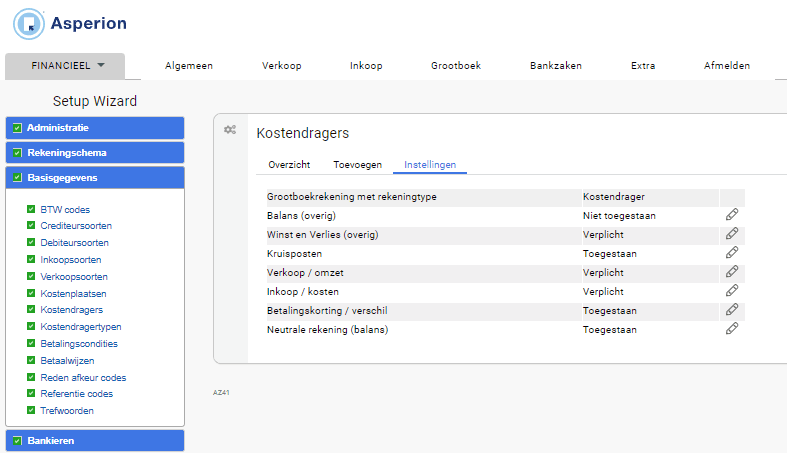Screen dimensions: 787x453
Task: Open the Algemeen menu
Action: coord(189,66)
